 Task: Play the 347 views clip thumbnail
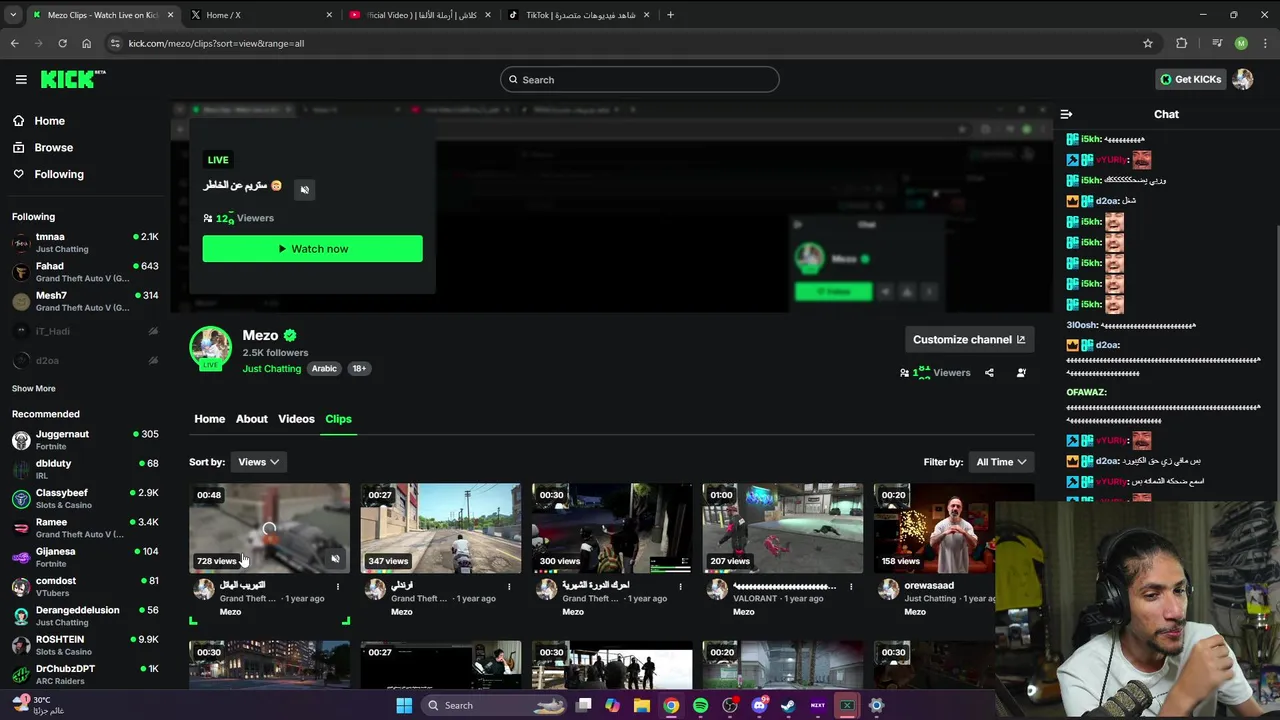pos(440,528)
